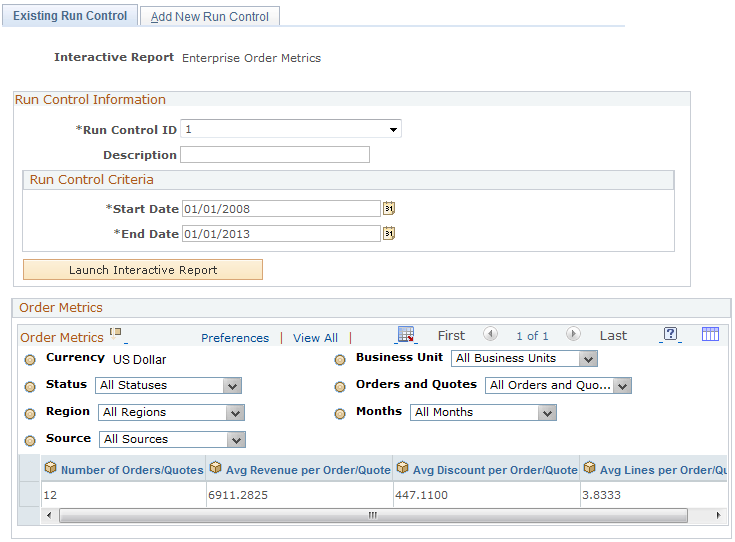Click cube icon beside Number of Orders/Quotes
Screen dimensions: 735x542
[x=51, y=468]
